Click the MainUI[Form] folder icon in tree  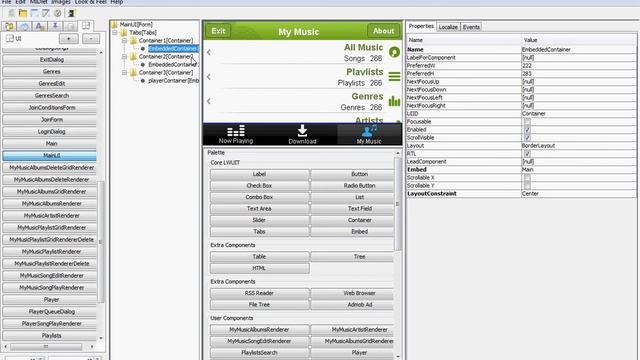115,24
